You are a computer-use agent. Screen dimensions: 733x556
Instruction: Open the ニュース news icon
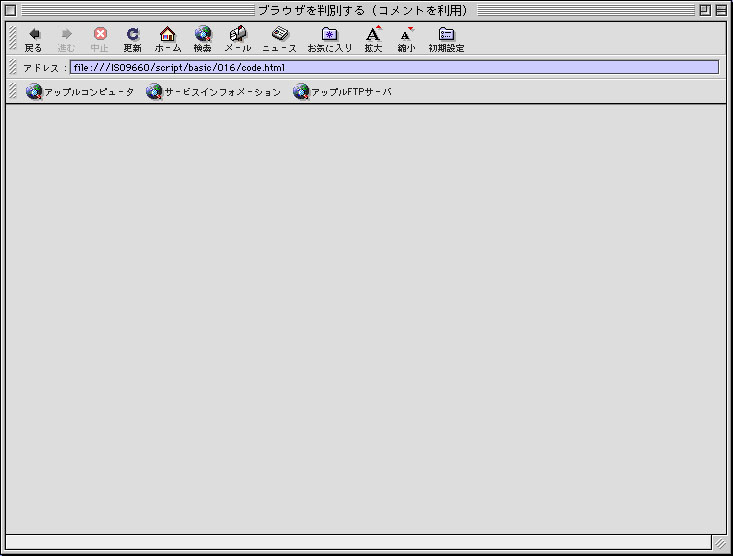tap(280, 39)
